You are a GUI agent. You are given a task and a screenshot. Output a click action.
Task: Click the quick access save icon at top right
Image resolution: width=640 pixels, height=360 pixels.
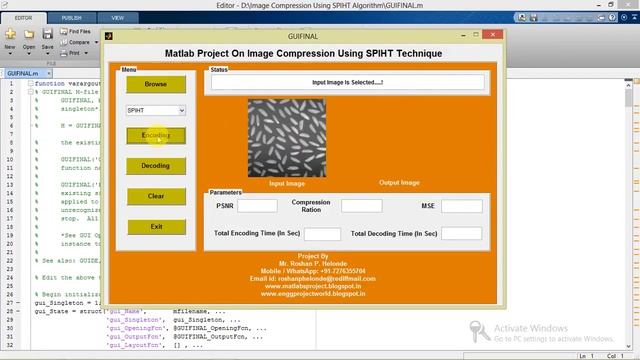click(x=533, y=18)
